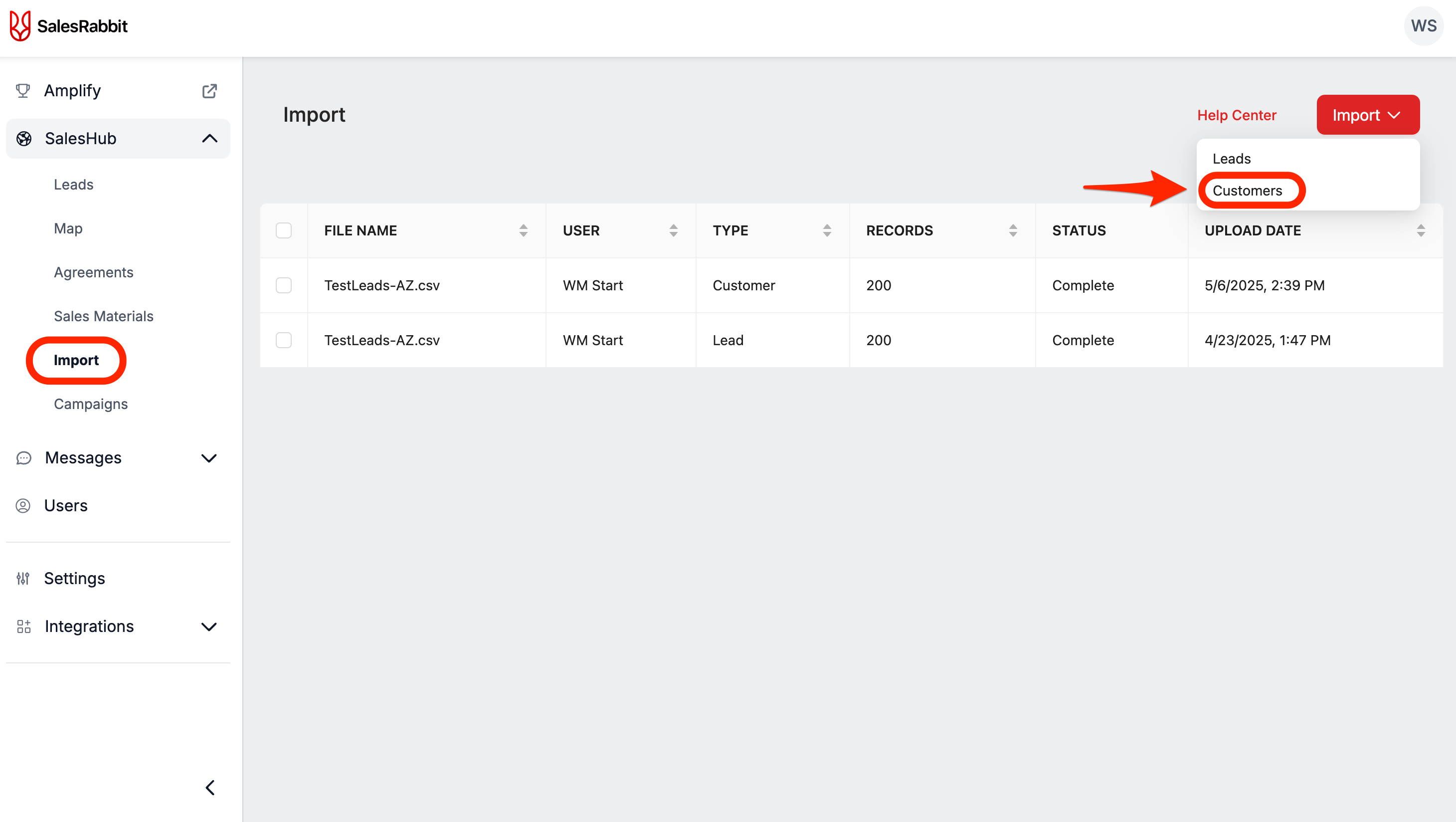Click the 'Lead' type cell
This screenshot has width=1456, height=822.
(728, 340)
